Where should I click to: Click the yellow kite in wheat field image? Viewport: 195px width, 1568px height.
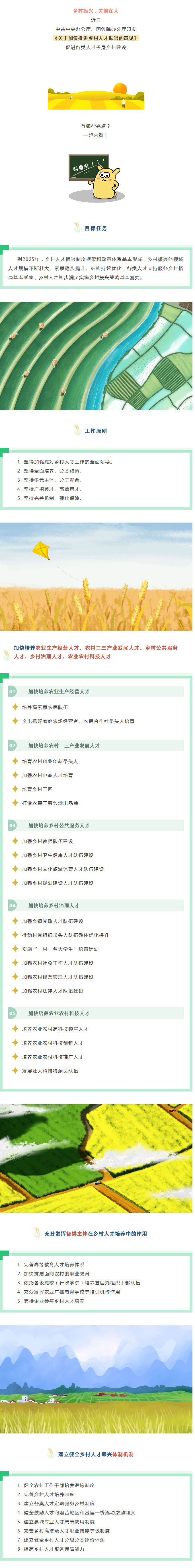click(96, 576)
